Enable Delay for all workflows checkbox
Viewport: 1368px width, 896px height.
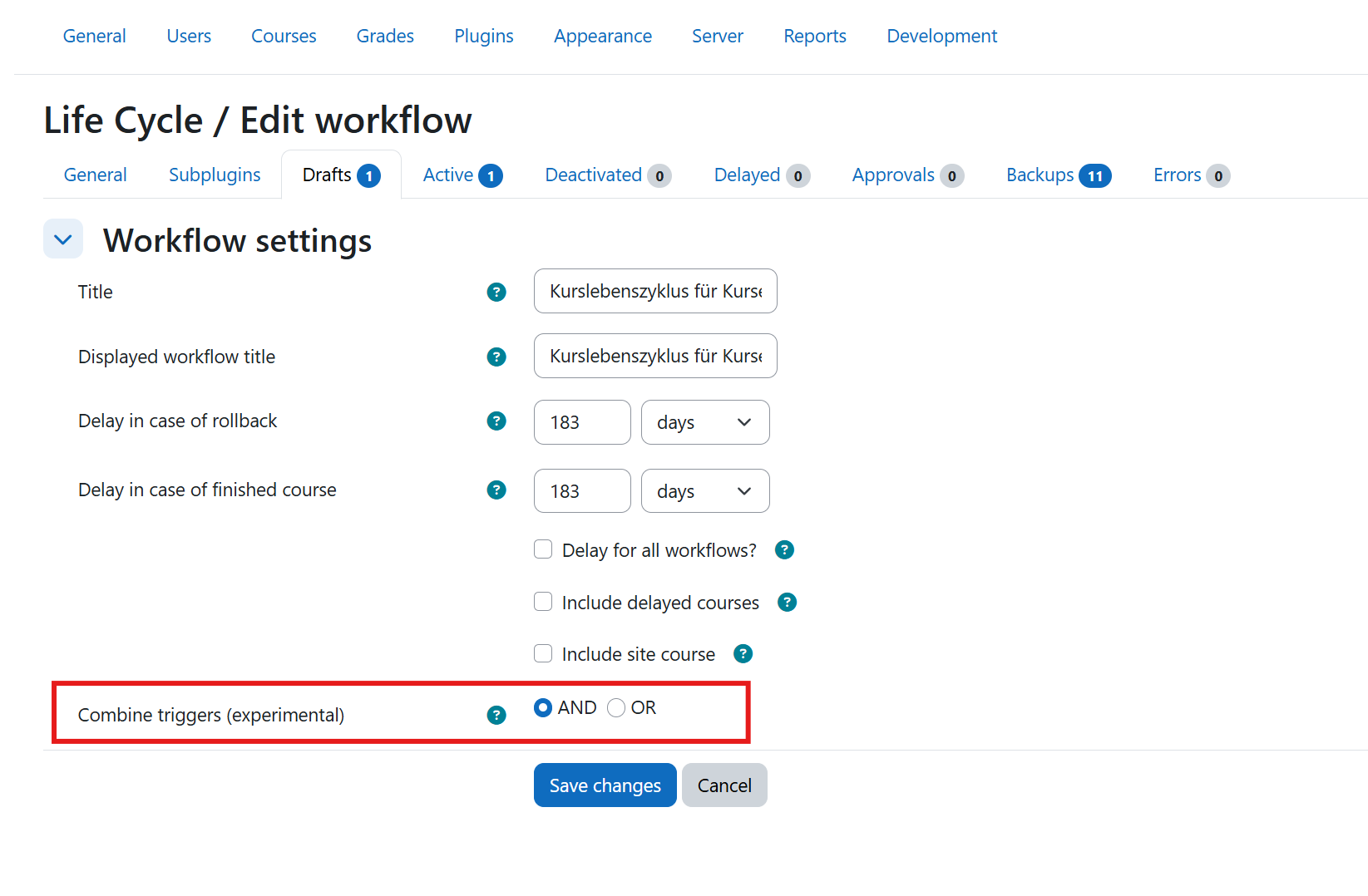543,549
